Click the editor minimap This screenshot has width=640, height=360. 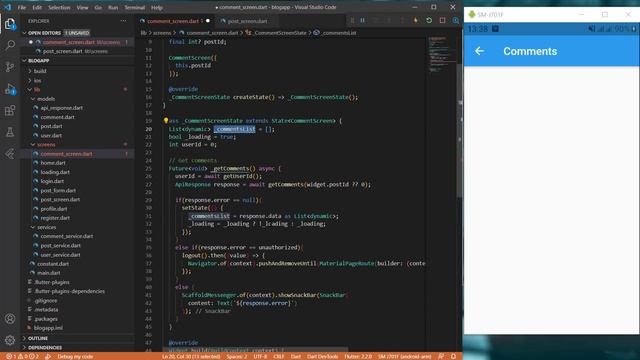point(442,55)
